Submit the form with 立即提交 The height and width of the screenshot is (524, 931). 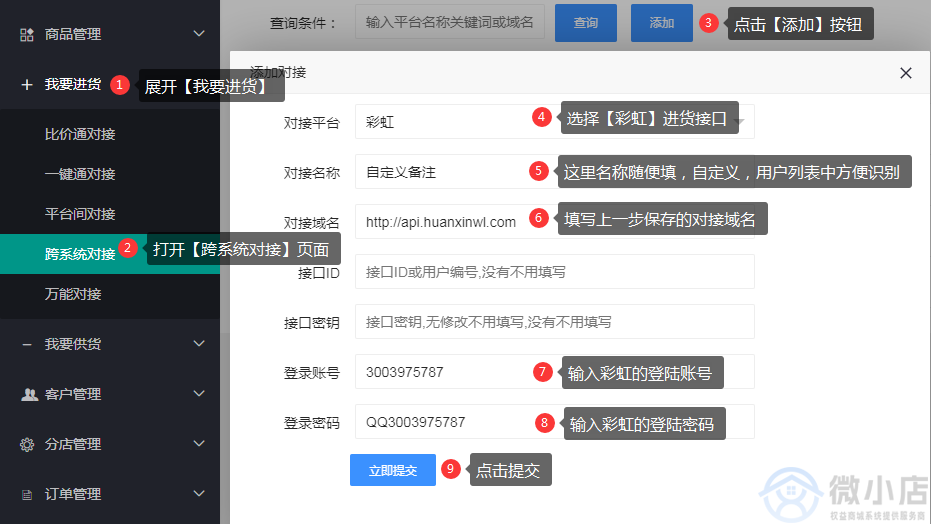pos(392,470)
